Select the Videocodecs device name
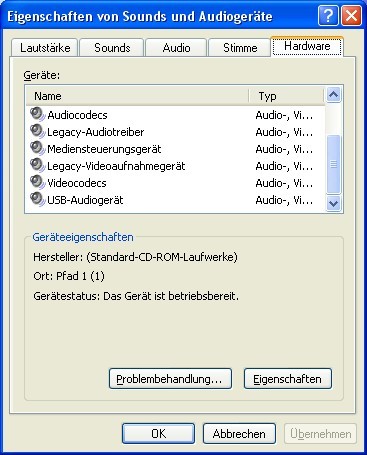 [x=77, y=183]
